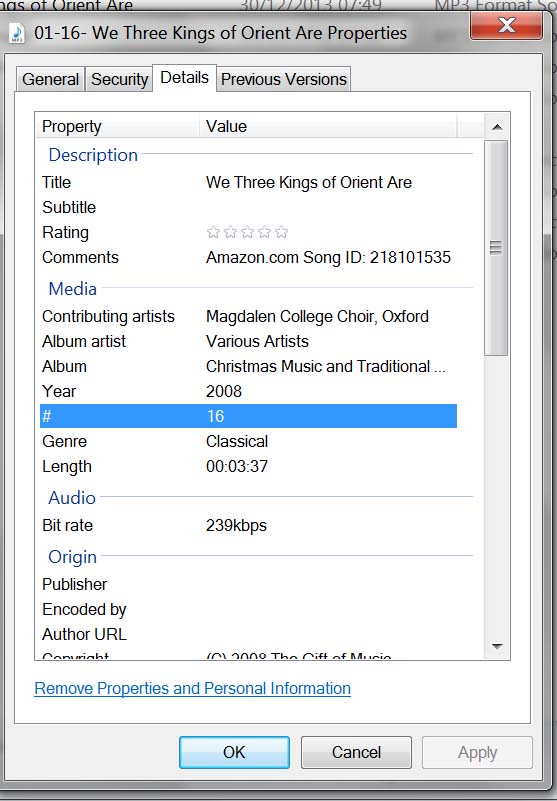The width and height of the screenshot is (557, 801).
Task: Click the OK button
Action: point(234,752)
